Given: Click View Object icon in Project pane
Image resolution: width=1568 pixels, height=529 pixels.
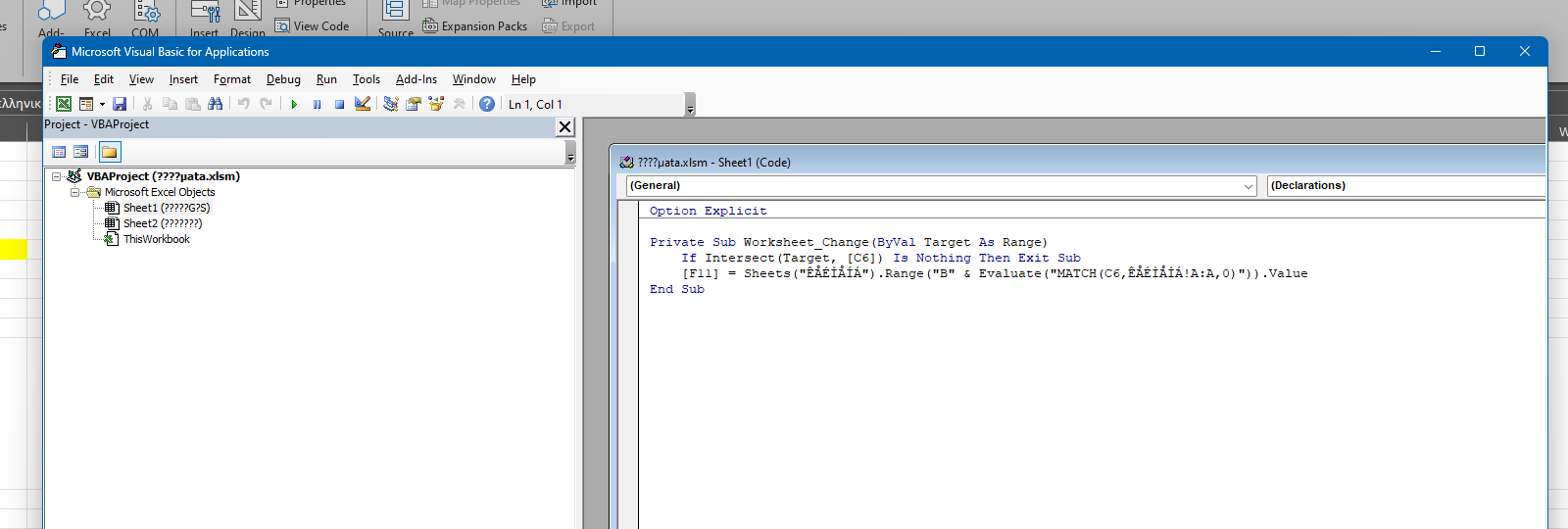Looking at the screenshot, I should (81, 152).
